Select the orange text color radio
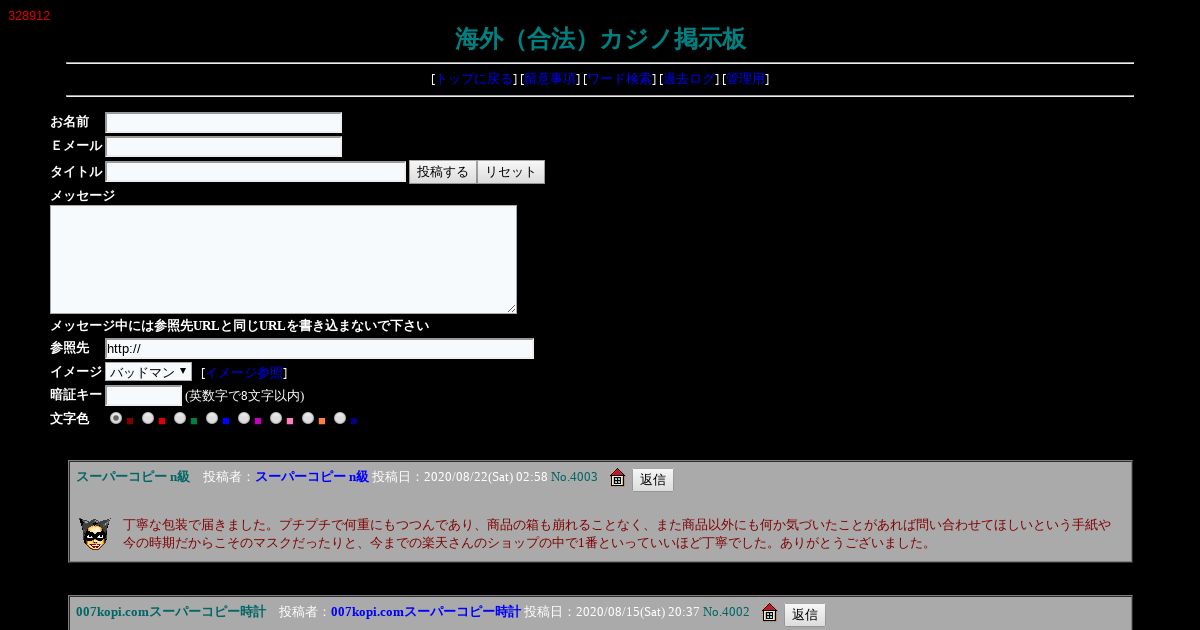The height and width of the screenshot is (630, 1200). click(x=308, y=418)
